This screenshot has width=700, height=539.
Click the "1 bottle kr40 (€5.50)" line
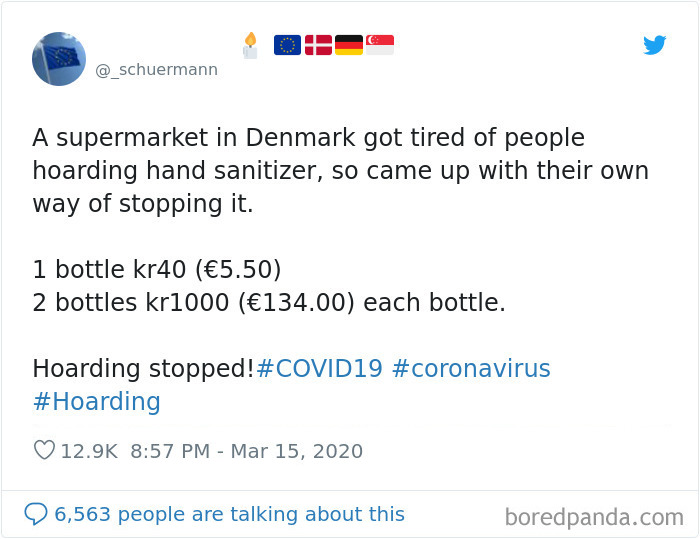coord(156,269)
